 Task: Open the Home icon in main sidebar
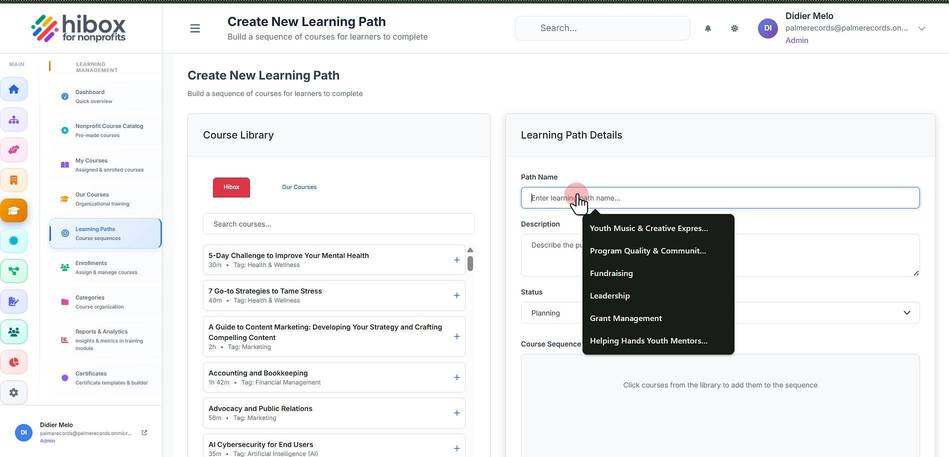click(14, 90)
